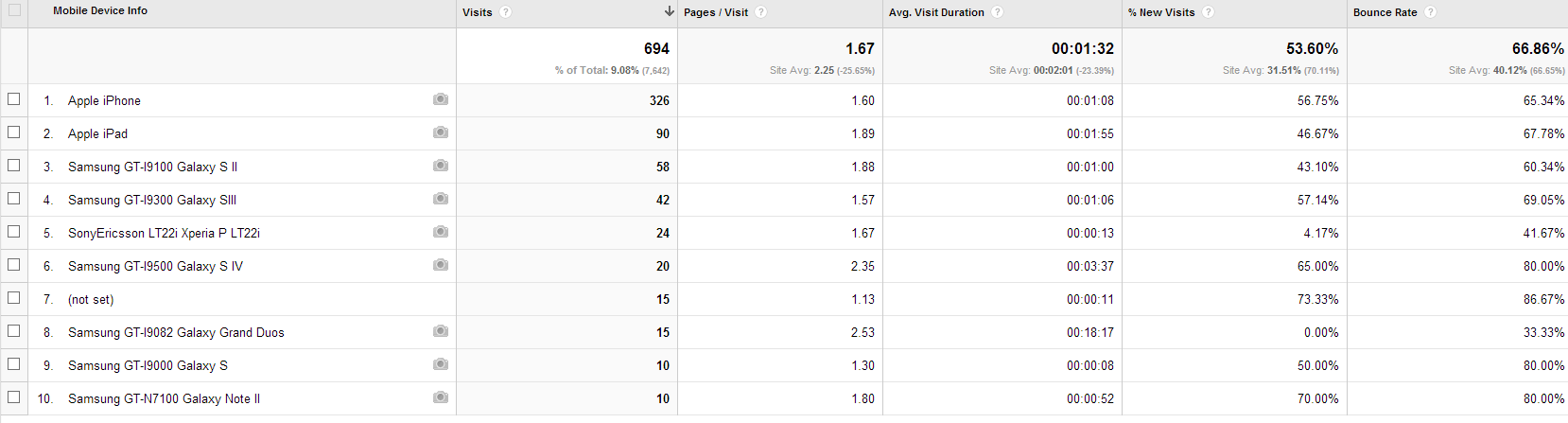Open camera icon for Galaxy Grand Duos

pos(441,331)
